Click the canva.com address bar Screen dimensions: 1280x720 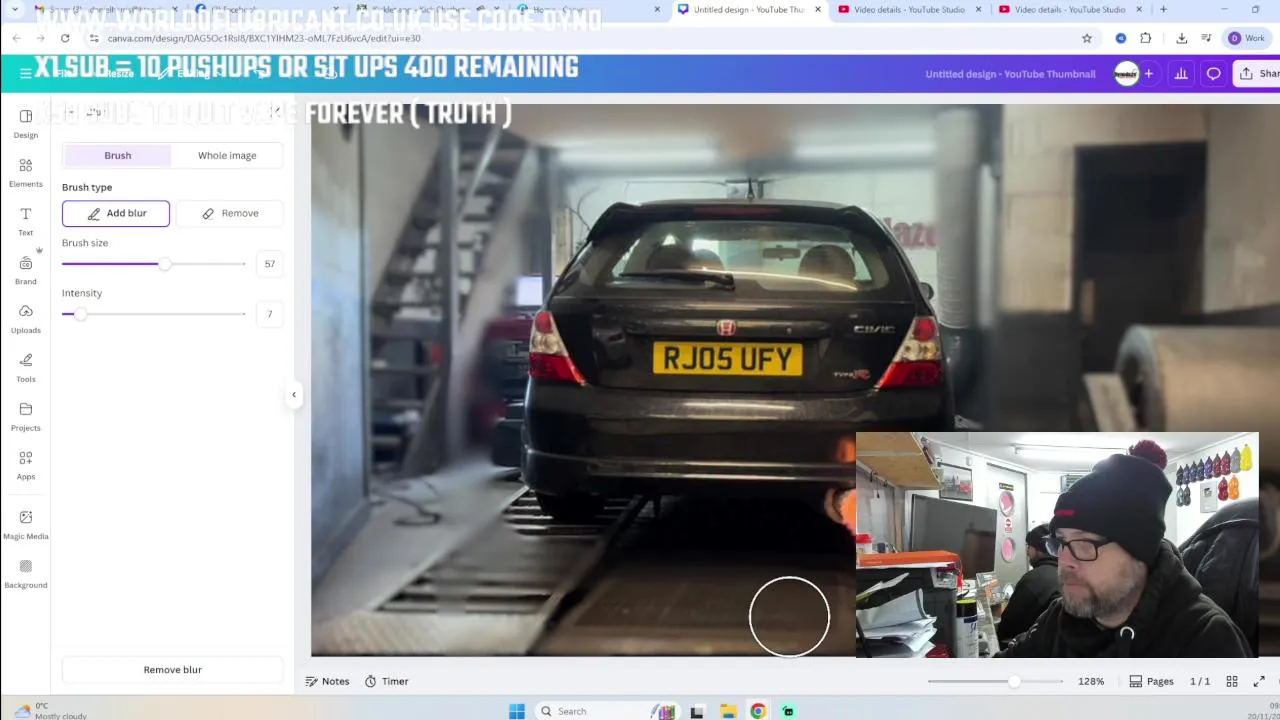(580, 38)
